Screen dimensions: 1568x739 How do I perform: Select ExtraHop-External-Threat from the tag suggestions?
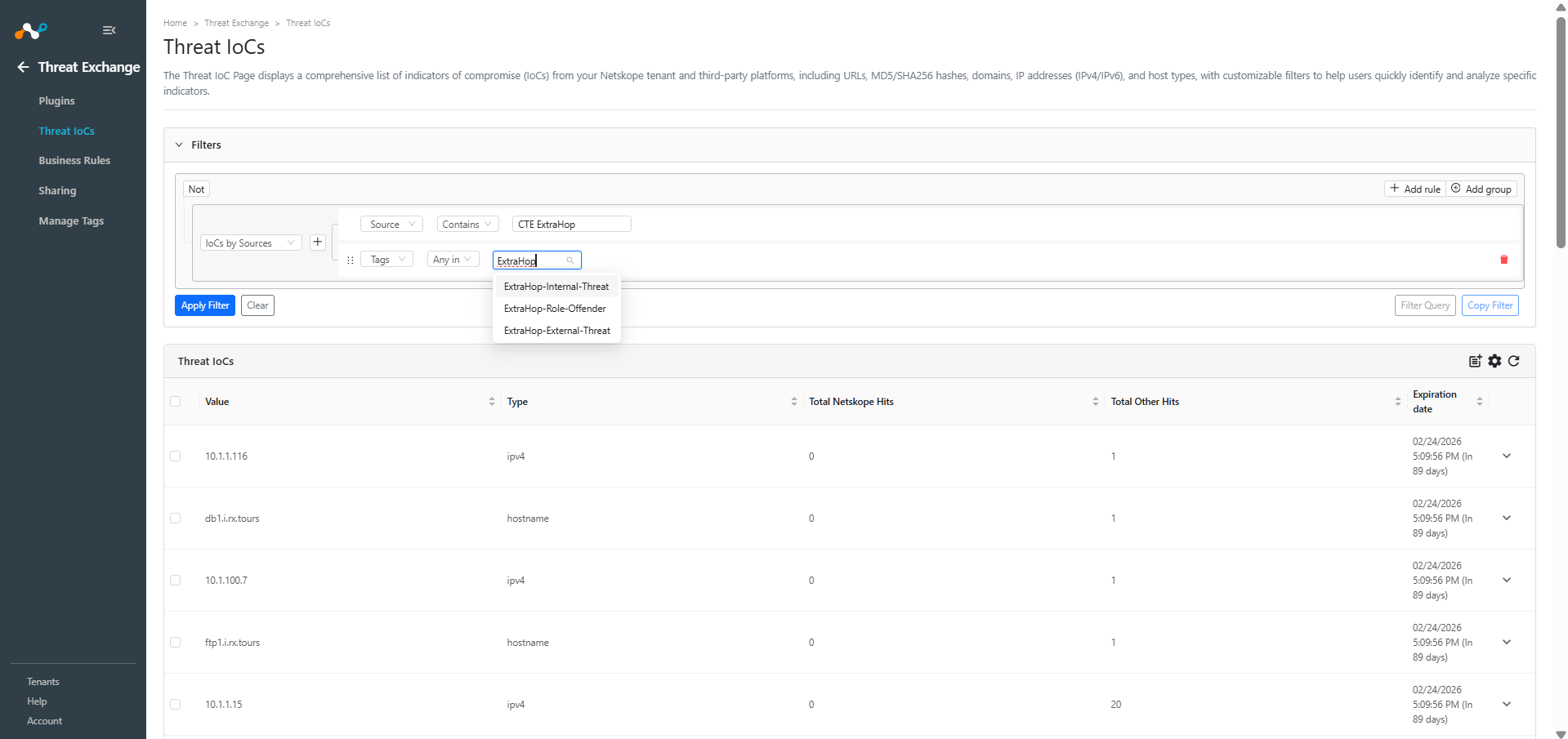click(556, 331)
